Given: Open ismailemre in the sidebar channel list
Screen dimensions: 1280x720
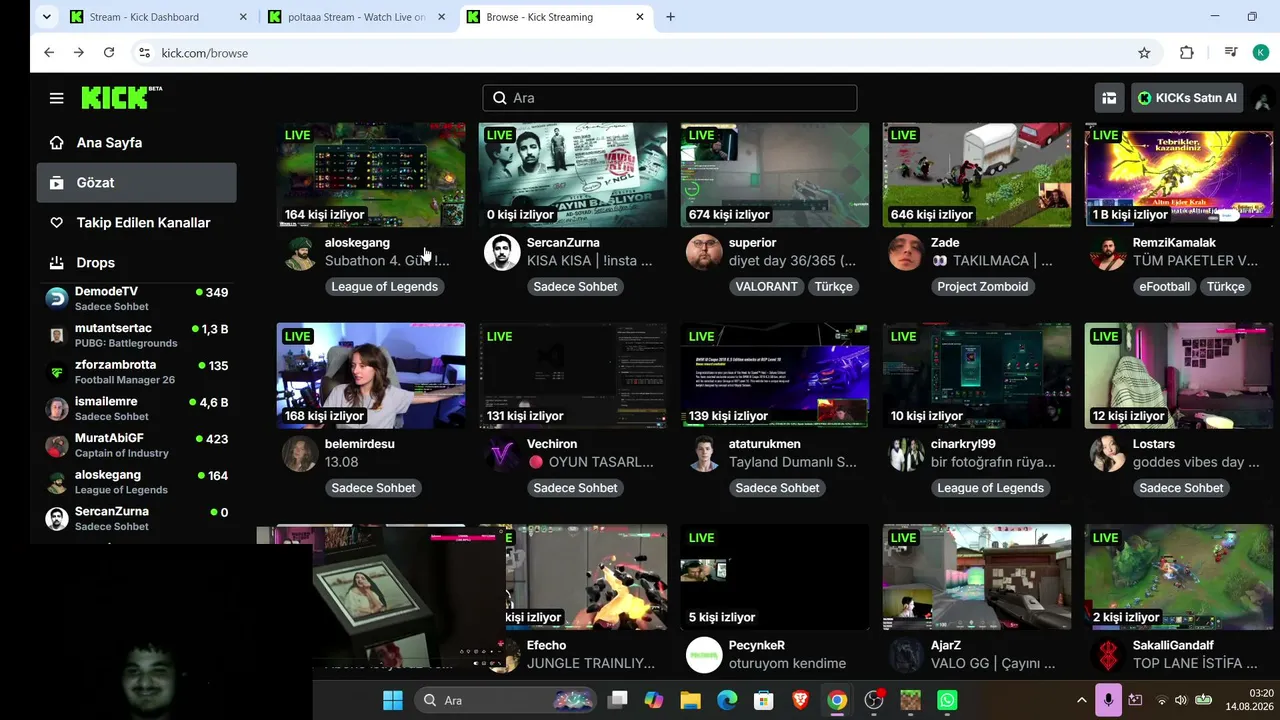Looking at the screenshot, I should [137, 408].
